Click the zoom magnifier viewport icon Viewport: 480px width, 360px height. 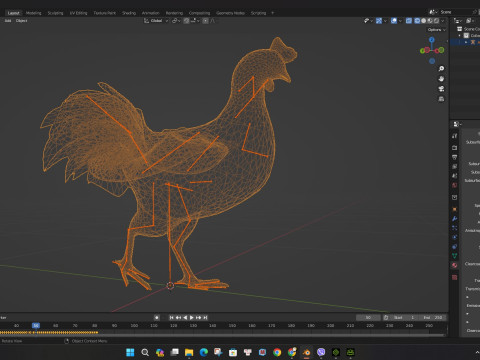tap(441, 69)
